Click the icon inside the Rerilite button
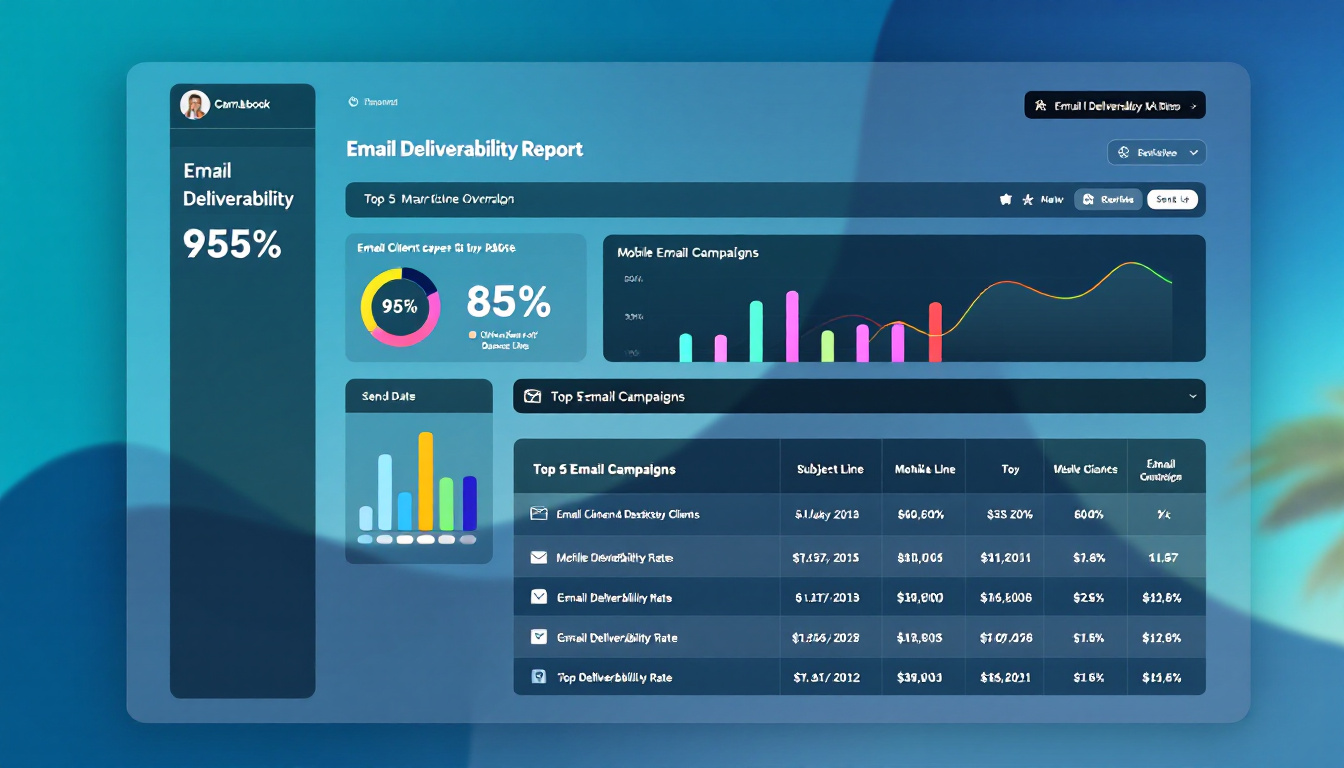 point(1089,200)
